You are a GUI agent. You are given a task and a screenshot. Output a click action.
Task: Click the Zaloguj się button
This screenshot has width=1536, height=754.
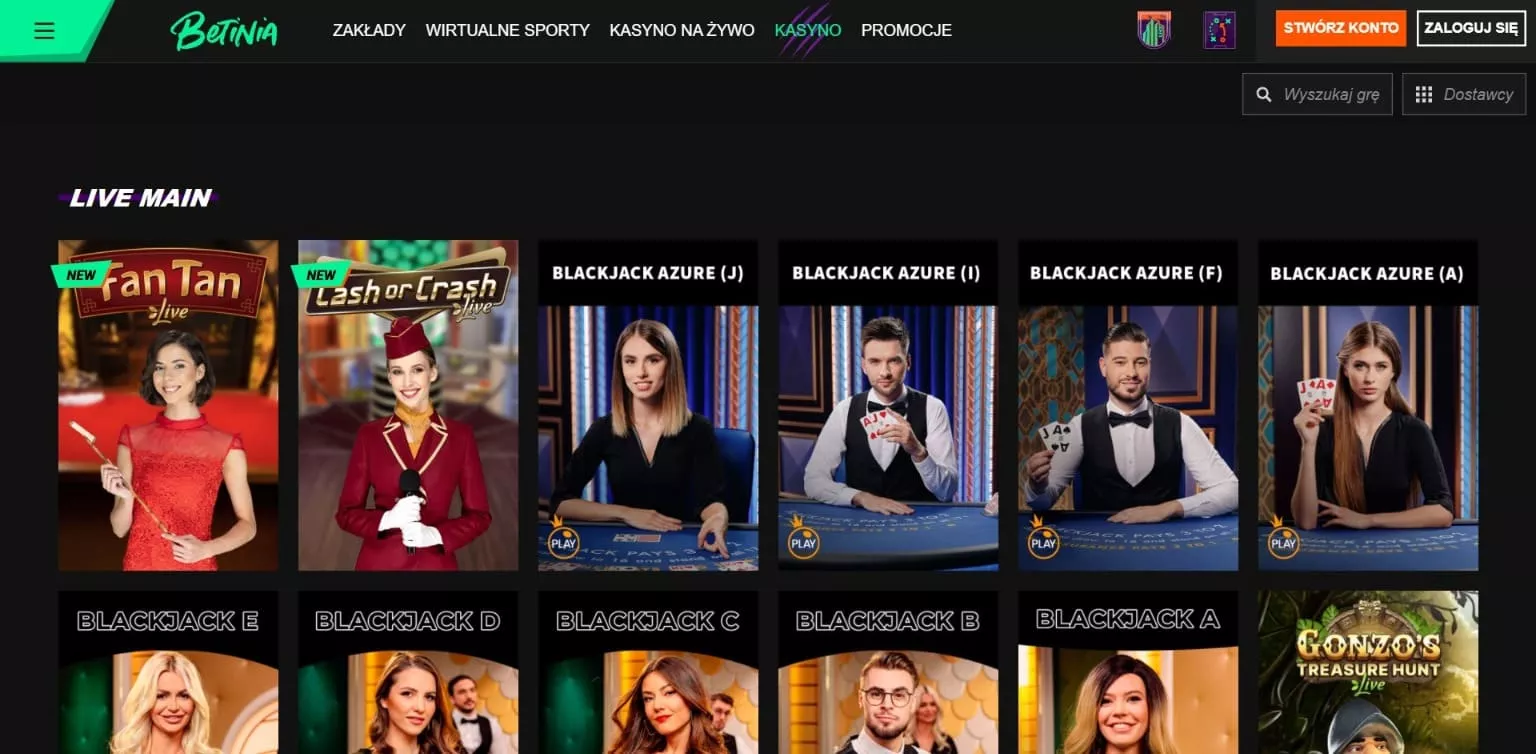(1471, 28)
